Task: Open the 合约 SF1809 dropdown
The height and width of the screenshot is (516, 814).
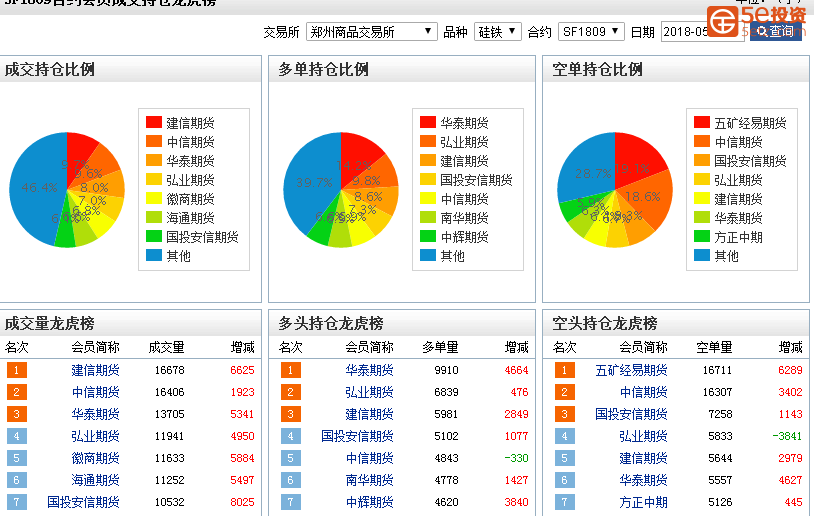Action: pos(591,32)
